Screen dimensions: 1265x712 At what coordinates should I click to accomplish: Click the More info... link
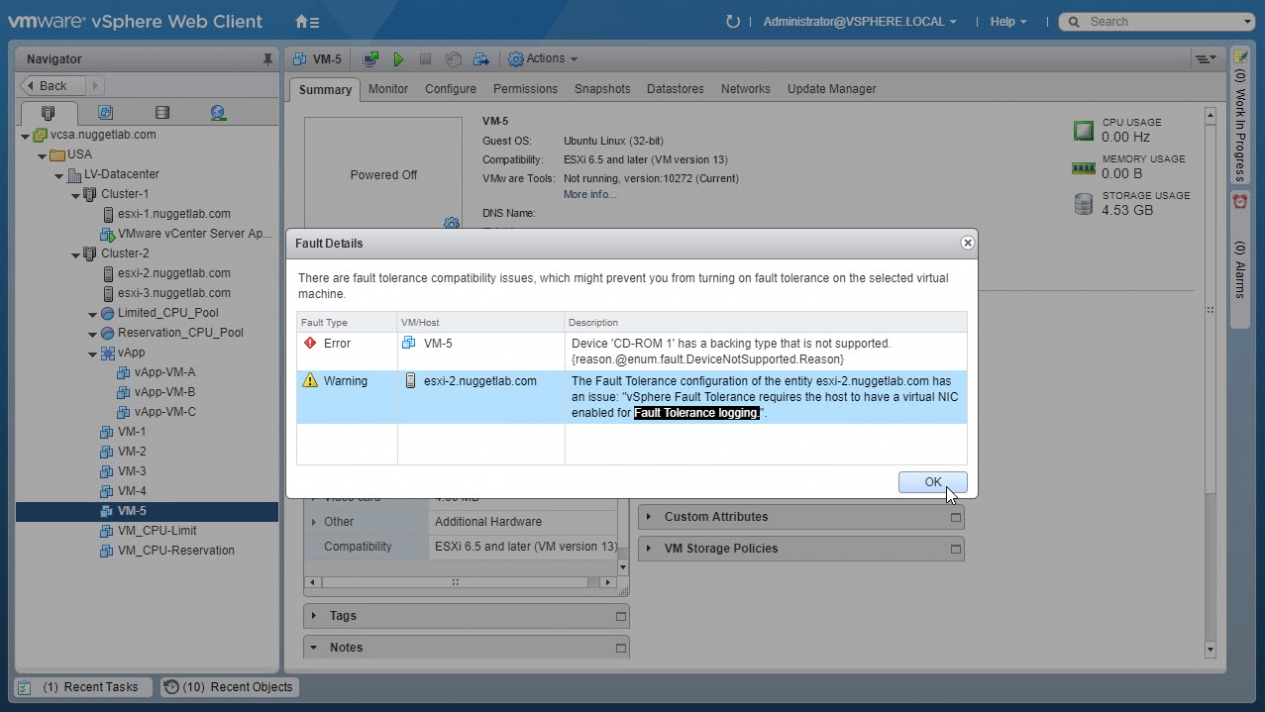click(x=589, y=195)
